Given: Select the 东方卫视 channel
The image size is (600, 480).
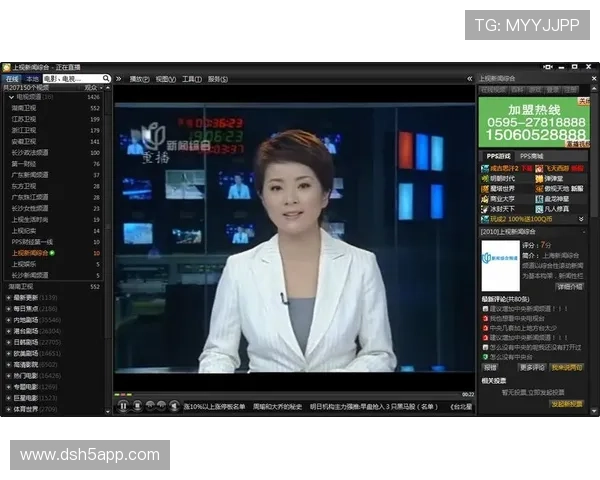Looking at the screenshot, I should [x=54, y=186].
